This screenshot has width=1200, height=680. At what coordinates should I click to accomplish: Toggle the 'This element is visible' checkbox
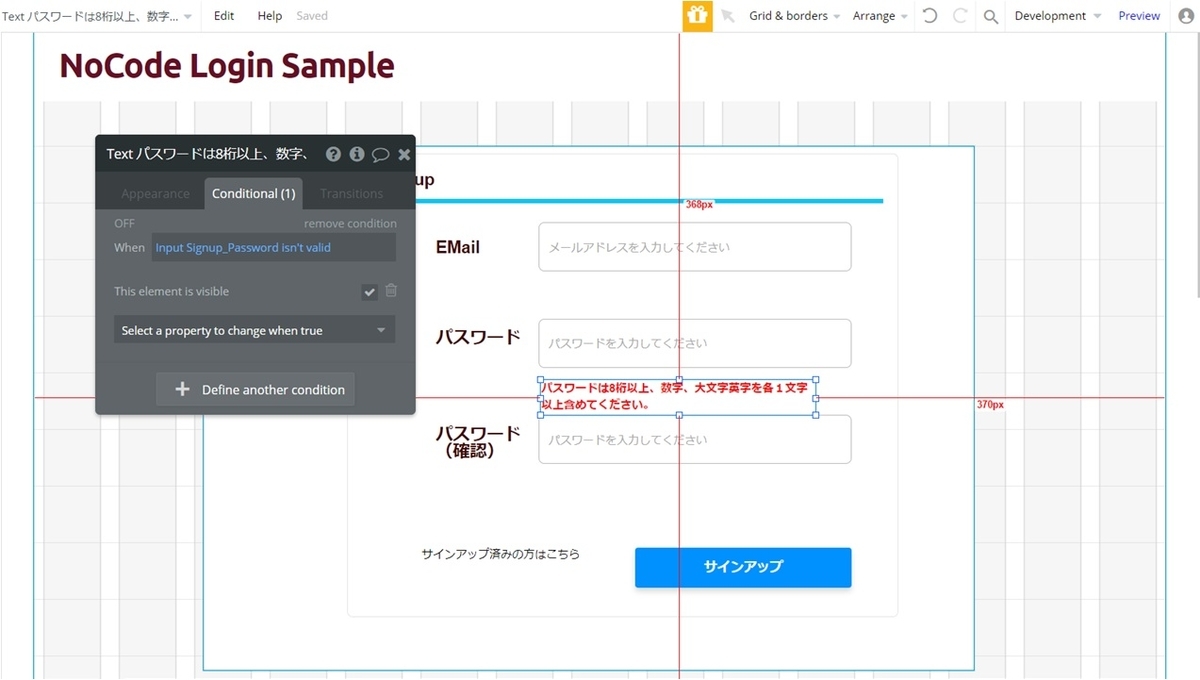pyautogui.click(x=369, y=291)
